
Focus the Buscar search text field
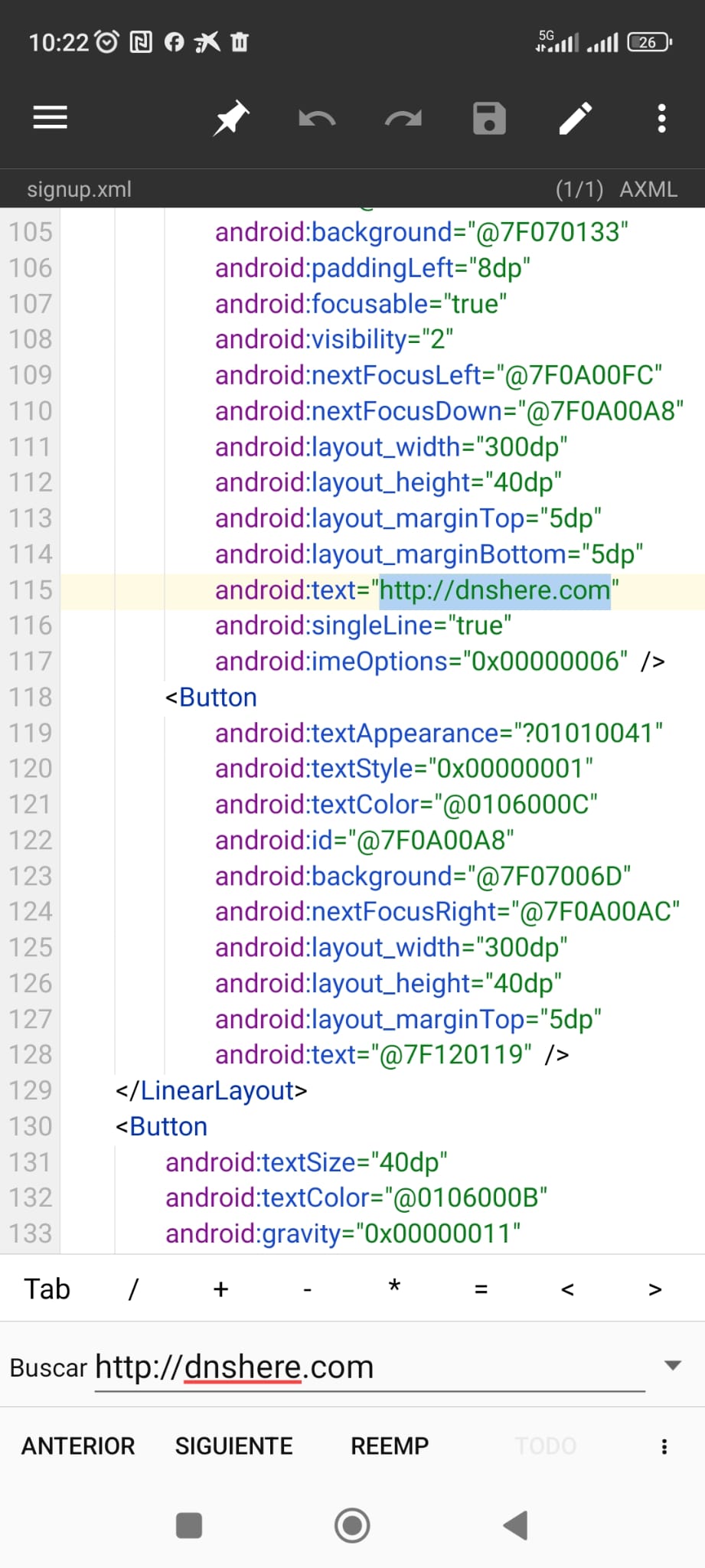tap(367, 1367)
